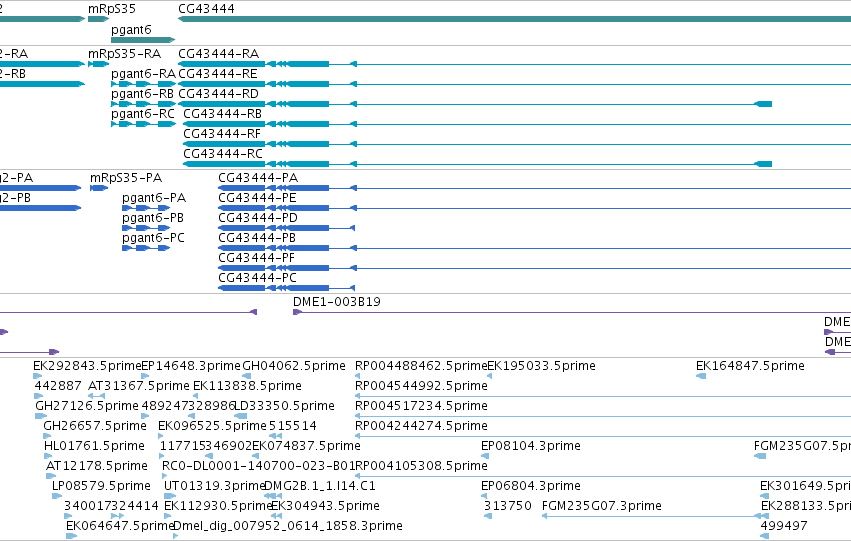Click EK195033.5prime EST label
851x541 pixels.
pyautogui.click(x=542, y=366)
